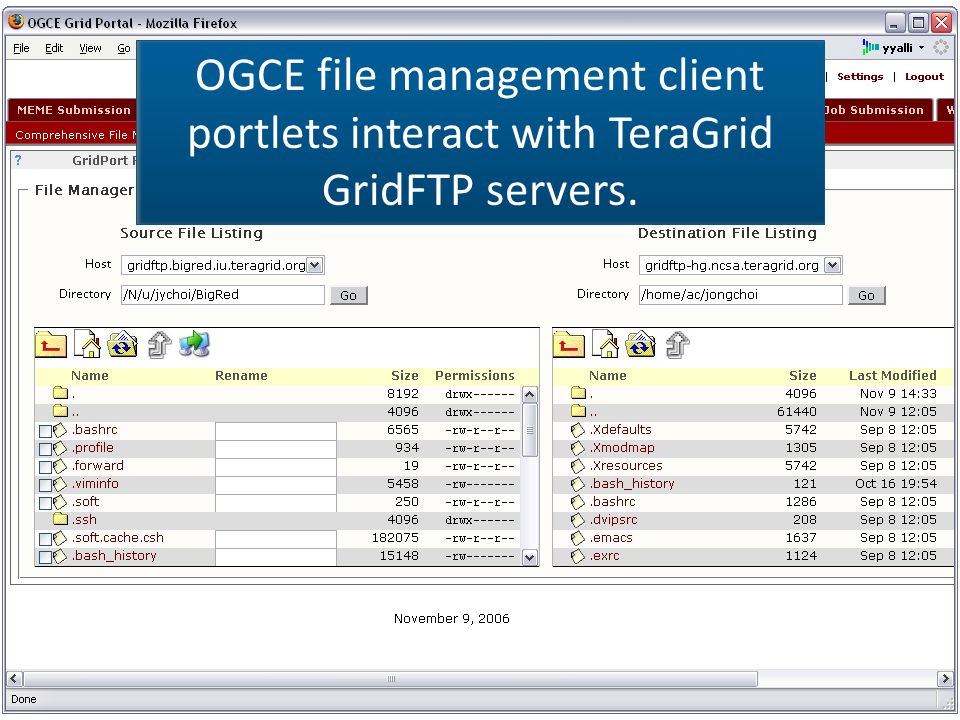Click the browser horizontal scroll right arrow

click(x=945, y=678)
